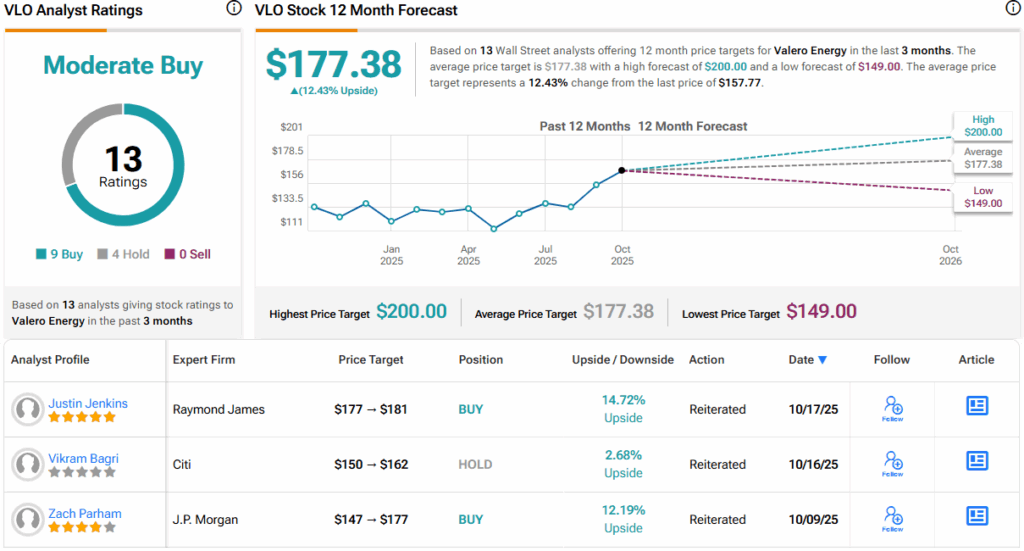Click the High $200.00 forecast label
Viewport: 1024px width, 551px height.
point(982,126)
